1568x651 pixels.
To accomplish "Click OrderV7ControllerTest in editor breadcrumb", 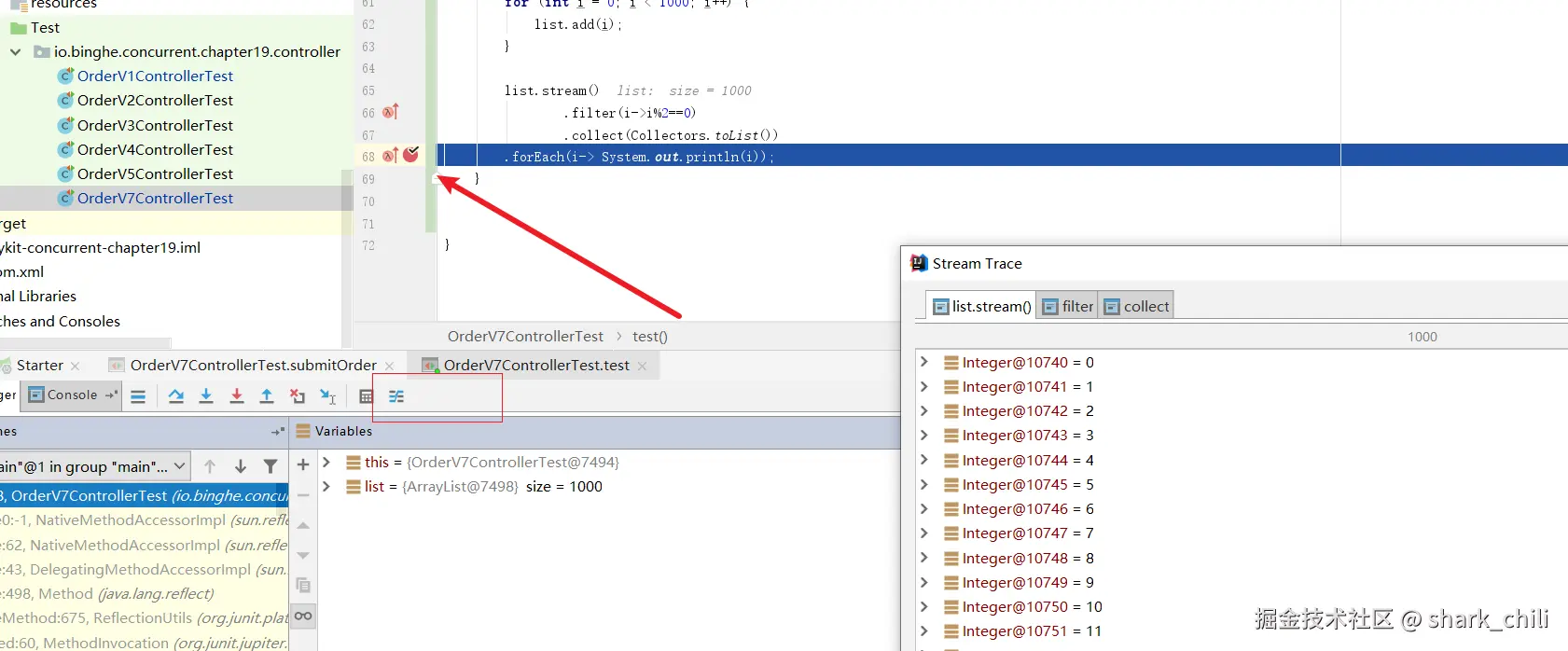I will coord(525,337).
